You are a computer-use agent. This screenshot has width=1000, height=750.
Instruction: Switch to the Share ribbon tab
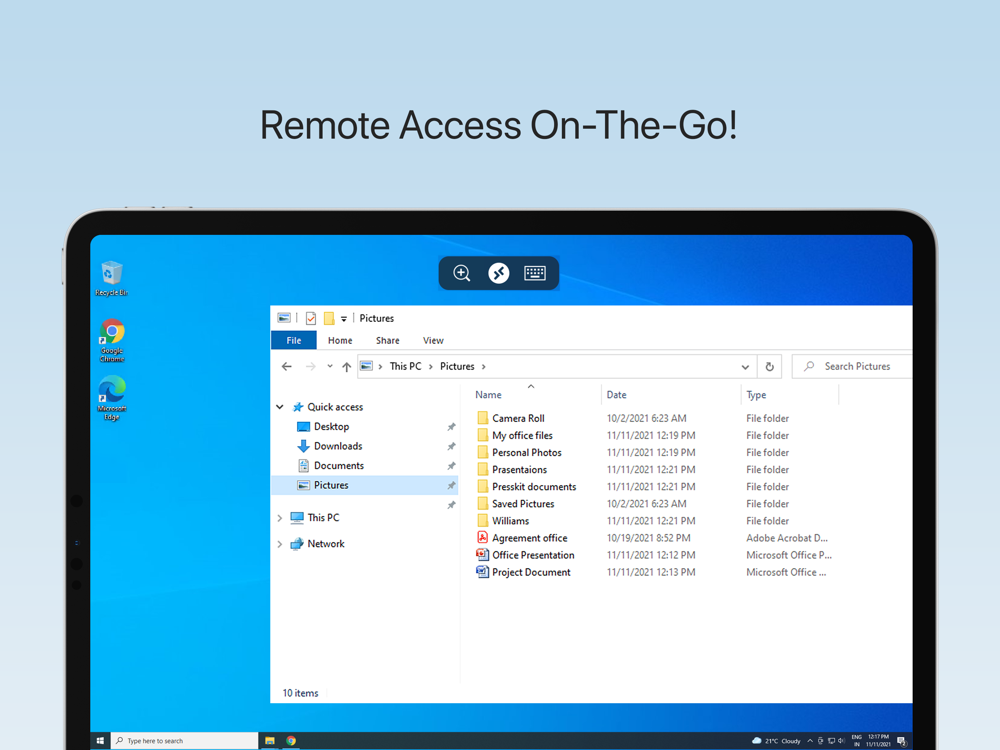tap(388, 341)
